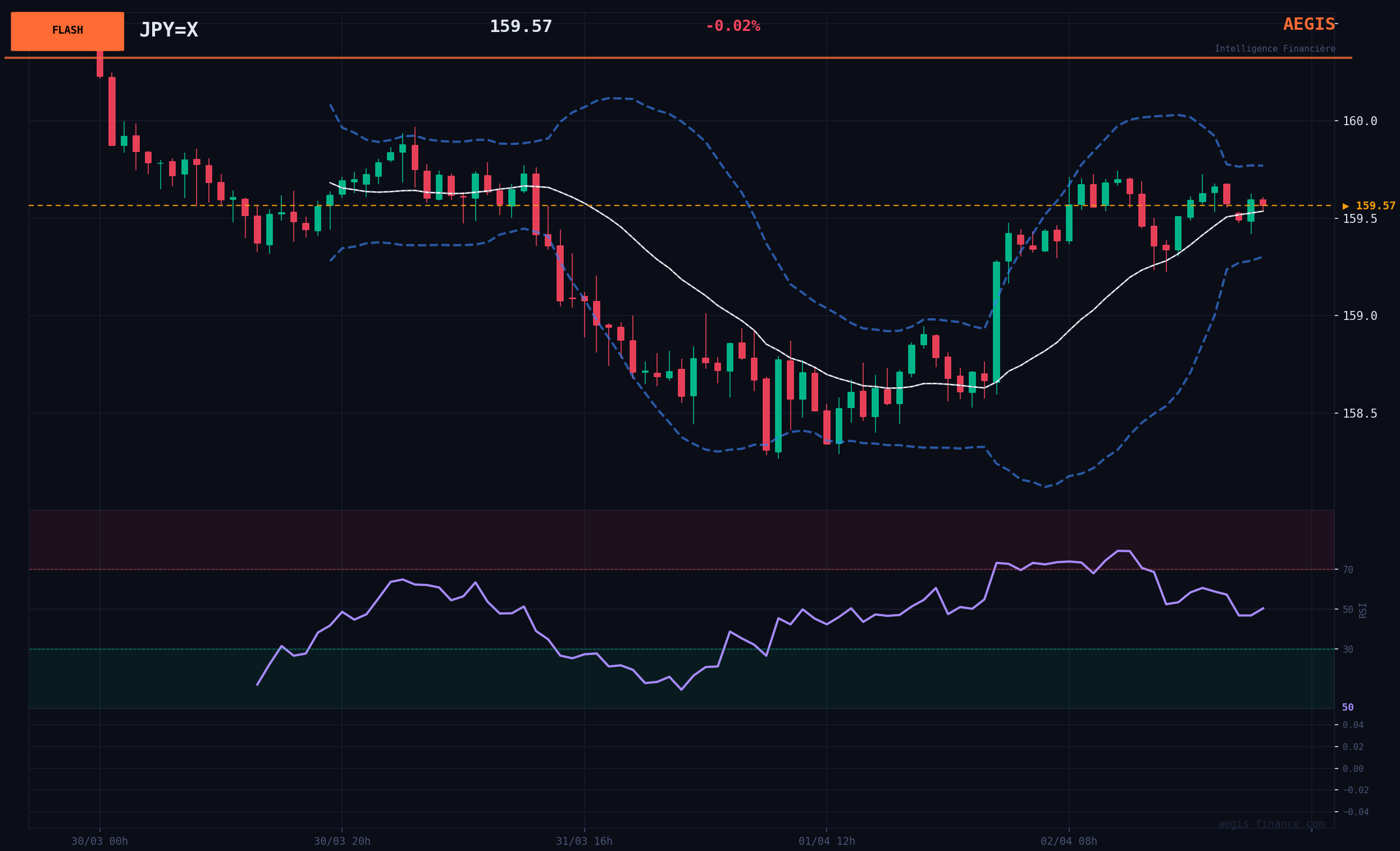Click the 02/04 08h time axis label
The height and width of the screenshot is (851, 1400).
(x=1069, y=841)
